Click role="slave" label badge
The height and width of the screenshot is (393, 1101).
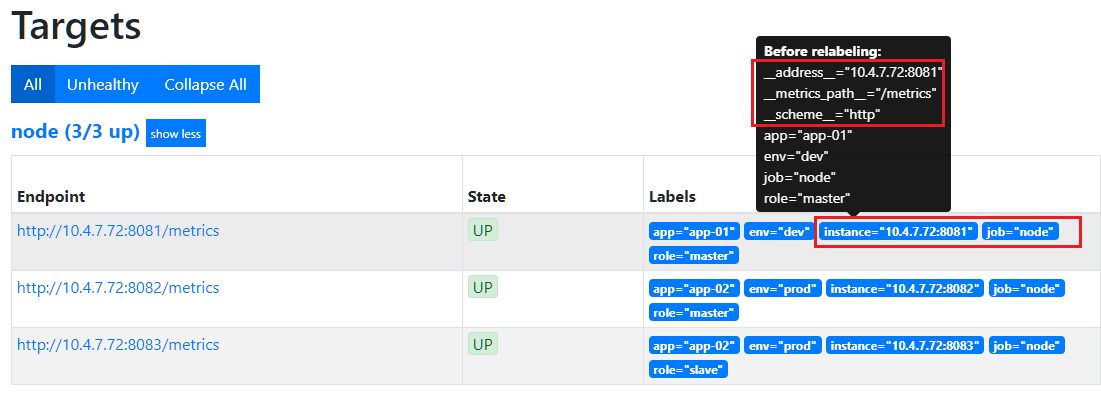pyautogui.click(x=689, y=369)
